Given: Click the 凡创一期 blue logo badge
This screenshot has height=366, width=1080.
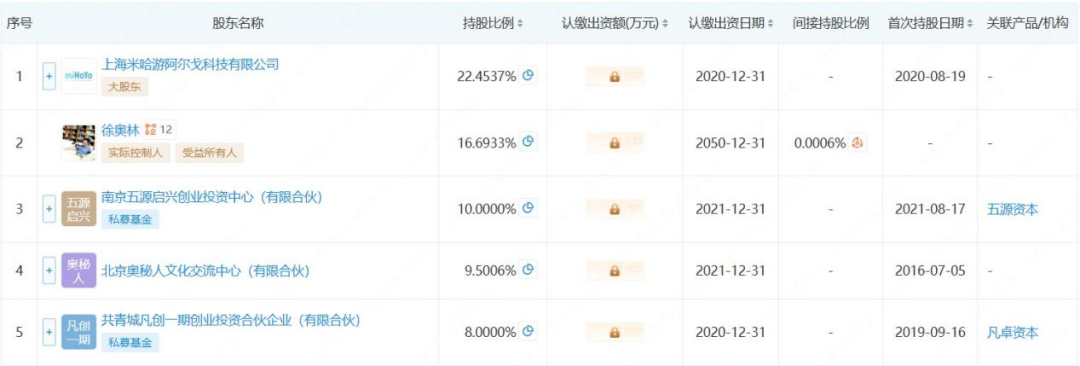Looking at the screenshot, I should click(78, 332).
